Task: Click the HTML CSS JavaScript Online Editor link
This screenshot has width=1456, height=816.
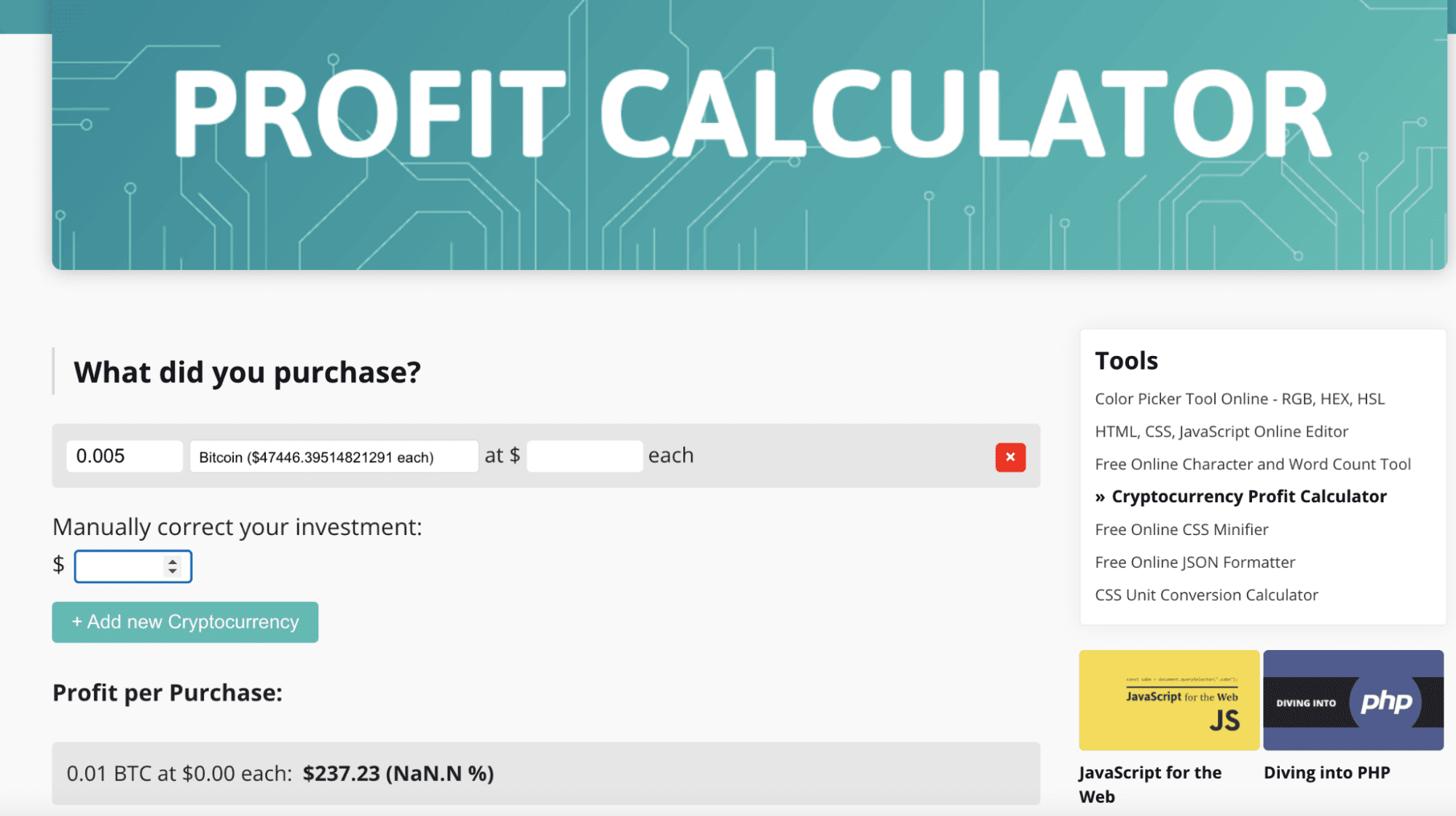Action: click(1222, 430)
